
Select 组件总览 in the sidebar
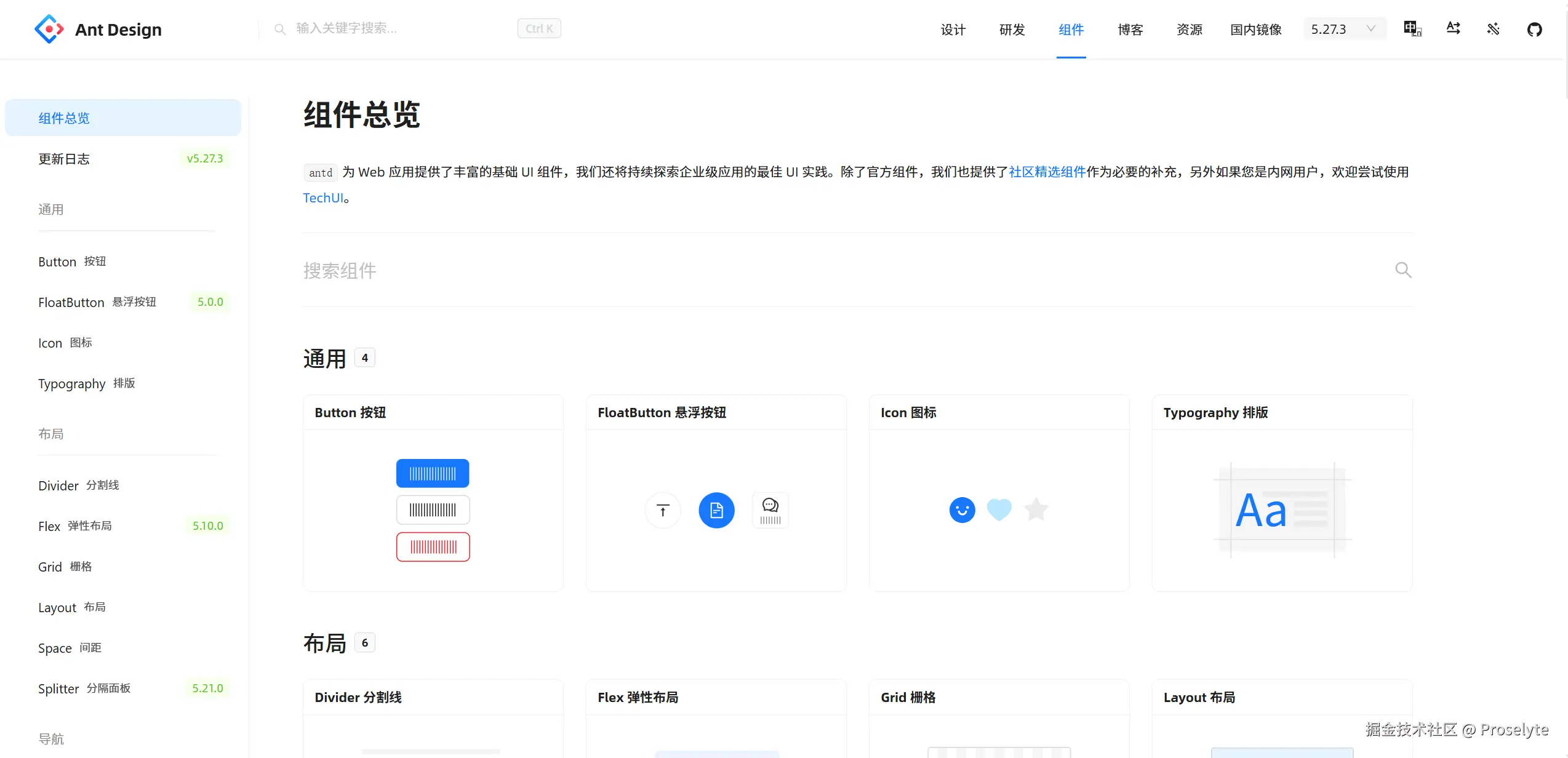(123, 118)
